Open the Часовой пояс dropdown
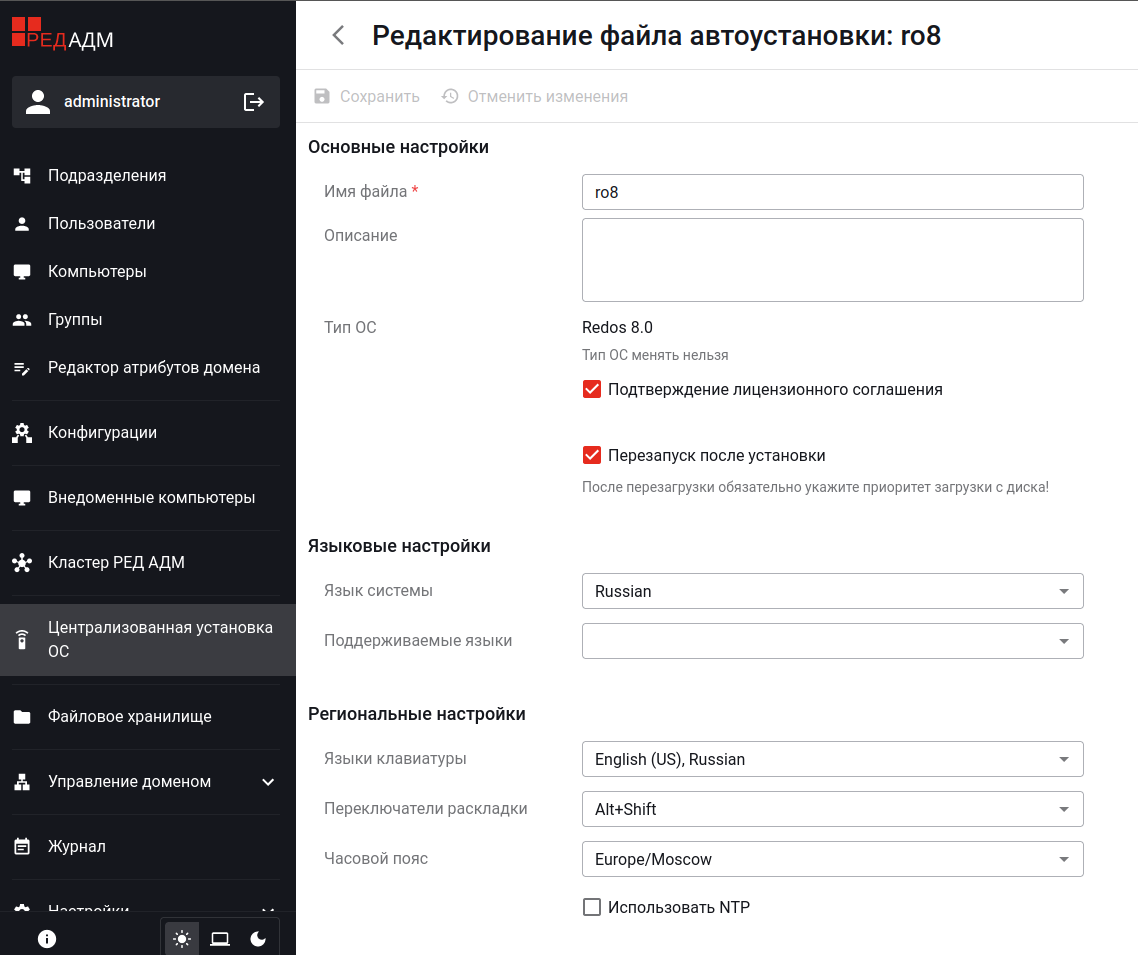1138x955 pixels. tap(832, 859)
